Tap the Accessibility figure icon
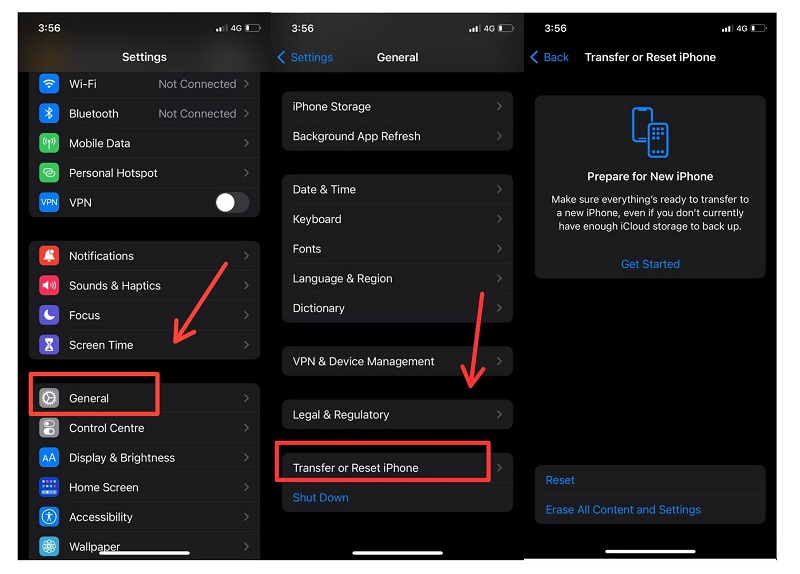Screen dimensions: 800x574 coord(49,517)
